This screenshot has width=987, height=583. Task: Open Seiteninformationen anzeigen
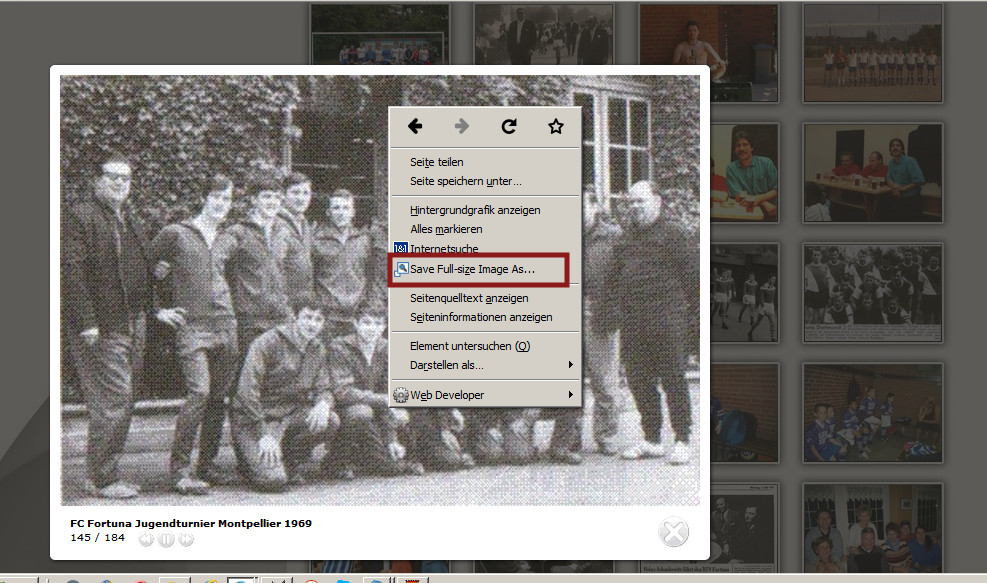(485, 317)
